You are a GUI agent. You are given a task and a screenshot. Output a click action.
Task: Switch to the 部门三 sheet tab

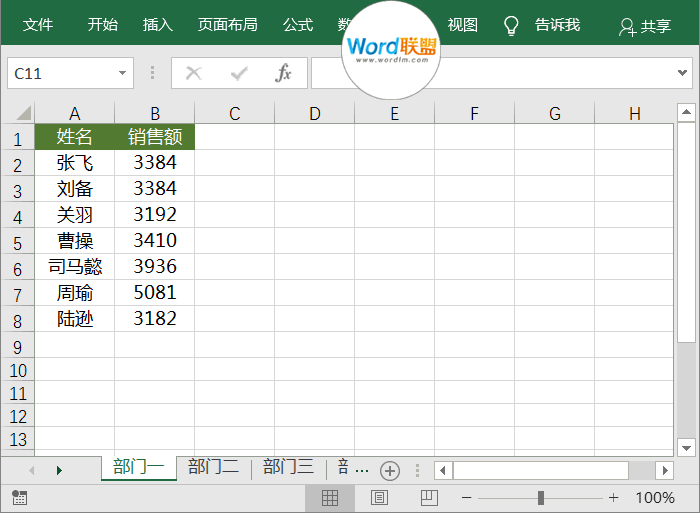(288, 467)
